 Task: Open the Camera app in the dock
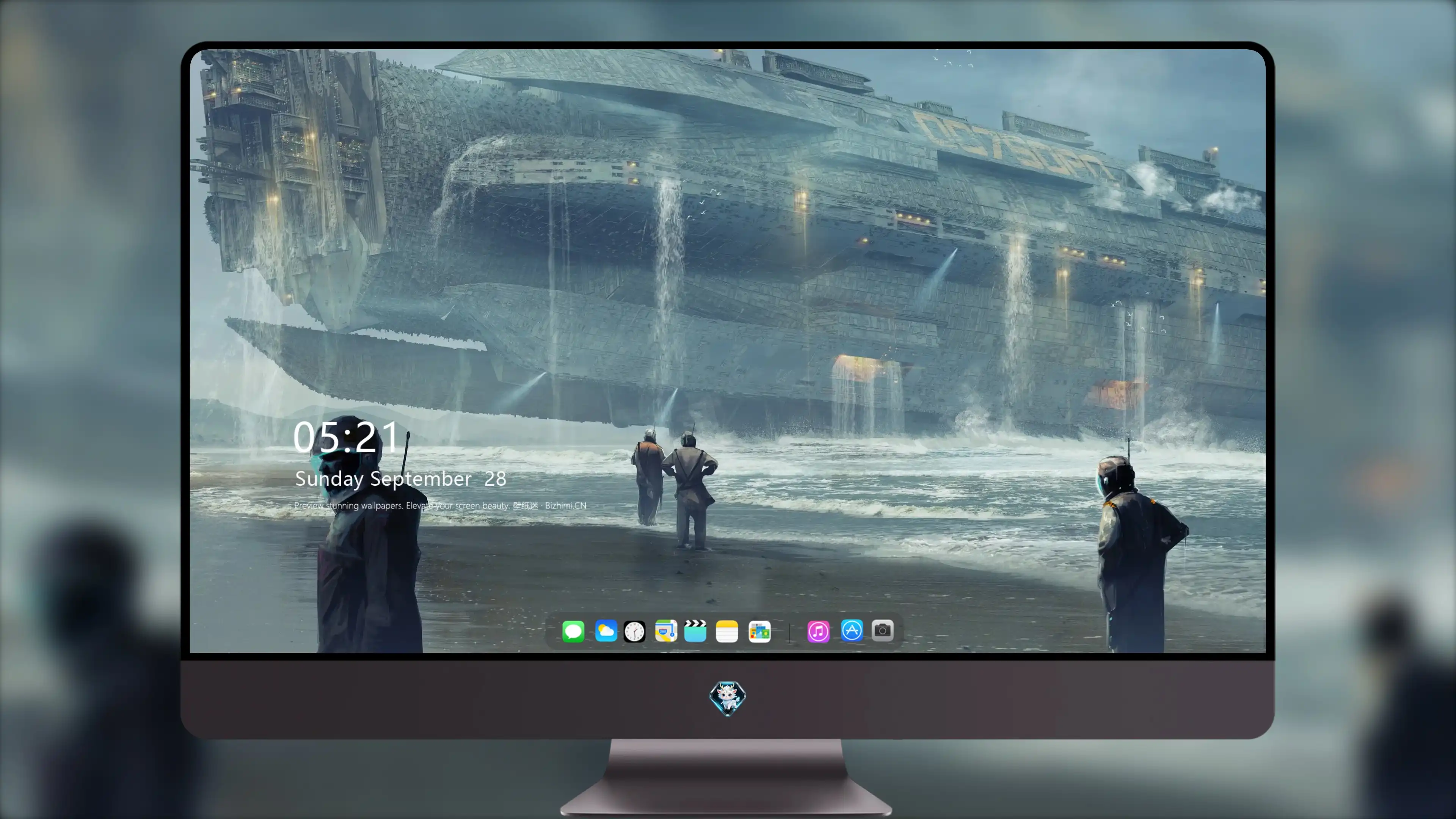[882, 630]
